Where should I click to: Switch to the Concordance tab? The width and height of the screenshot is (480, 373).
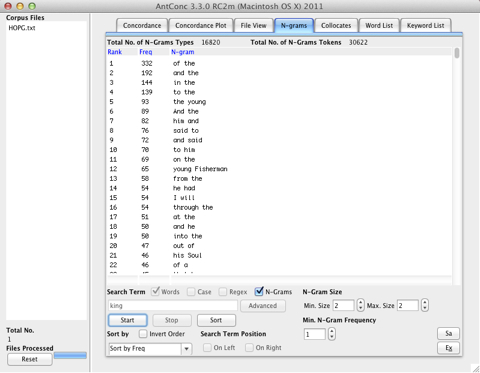142,26
